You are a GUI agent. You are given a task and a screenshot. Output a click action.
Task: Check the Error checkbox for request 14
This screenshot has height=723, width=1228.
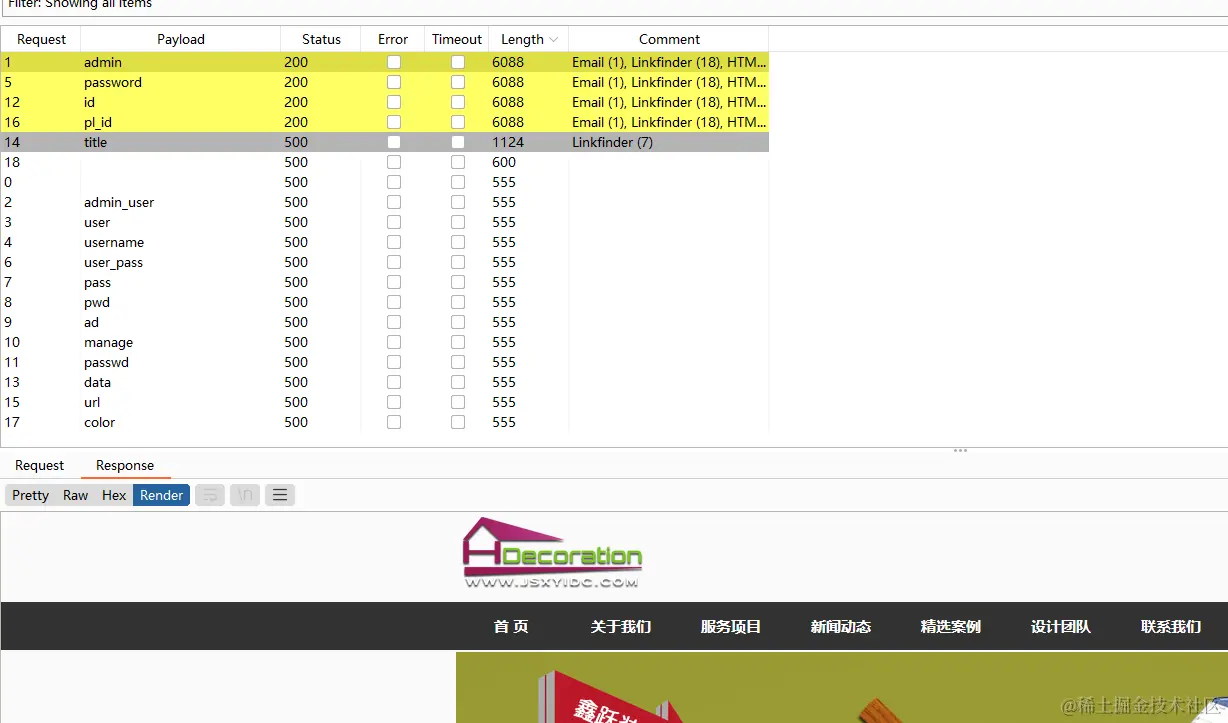(393, 142)
